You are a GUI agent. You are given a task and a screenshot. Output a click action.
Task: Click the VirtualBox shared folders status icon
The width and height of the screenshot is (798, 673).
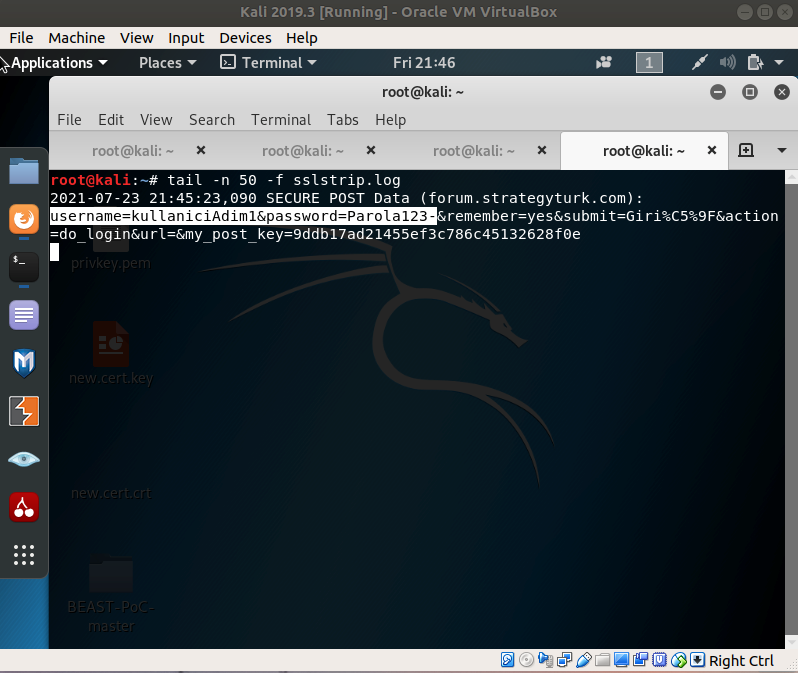pyautogui.click(x=603, y=660)
